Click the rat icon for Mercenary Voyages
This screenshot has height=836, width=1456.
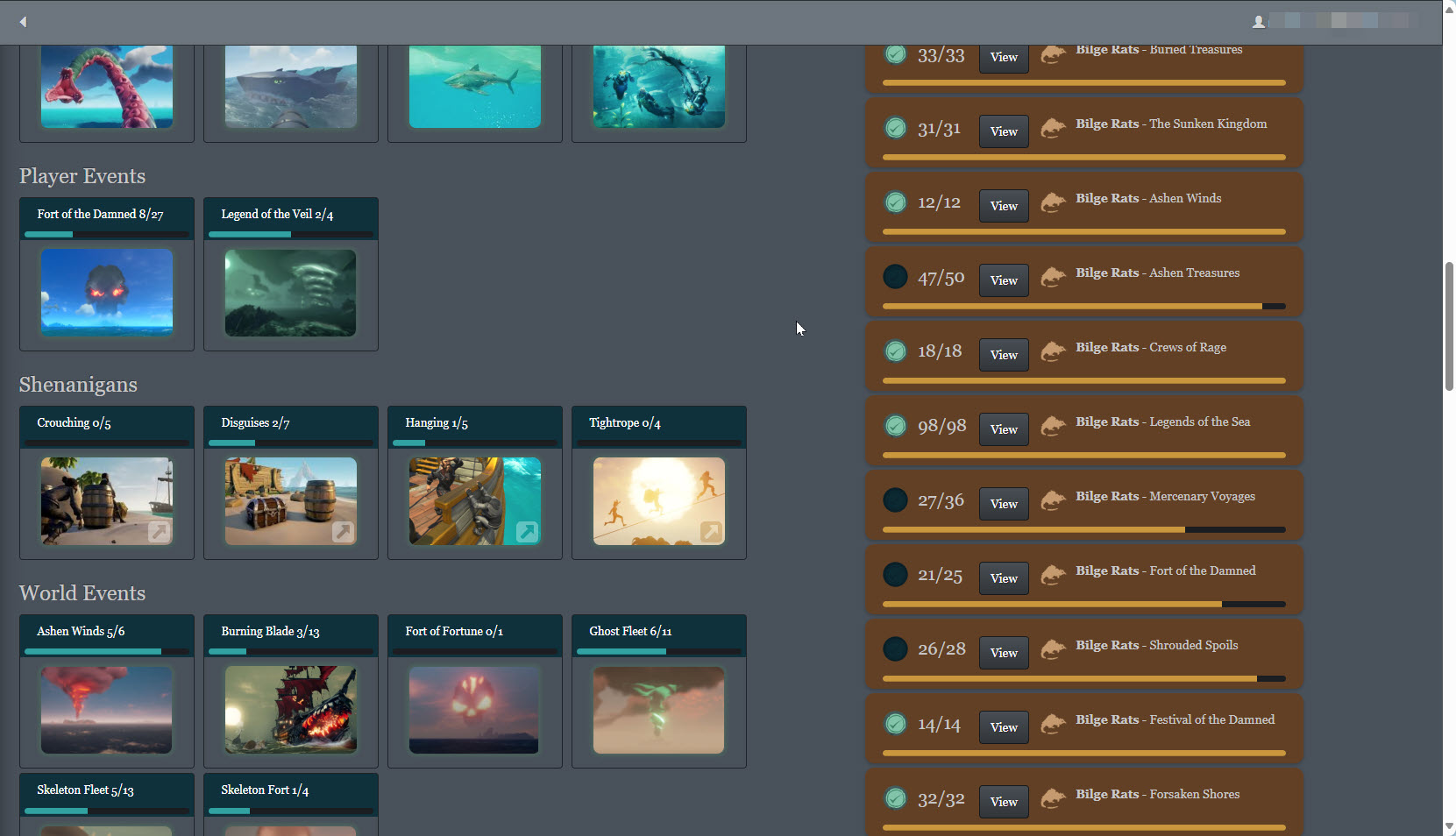[1053, 501]
